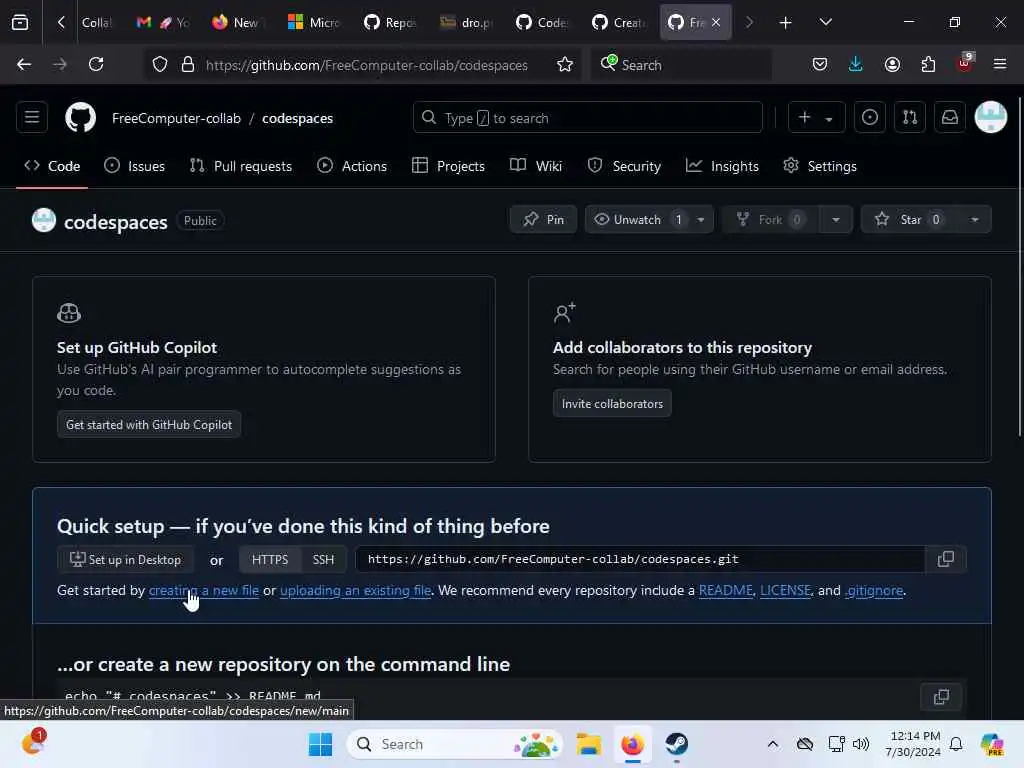
Task: Open the Create new plus dropdown
Action: pos(816,118)
